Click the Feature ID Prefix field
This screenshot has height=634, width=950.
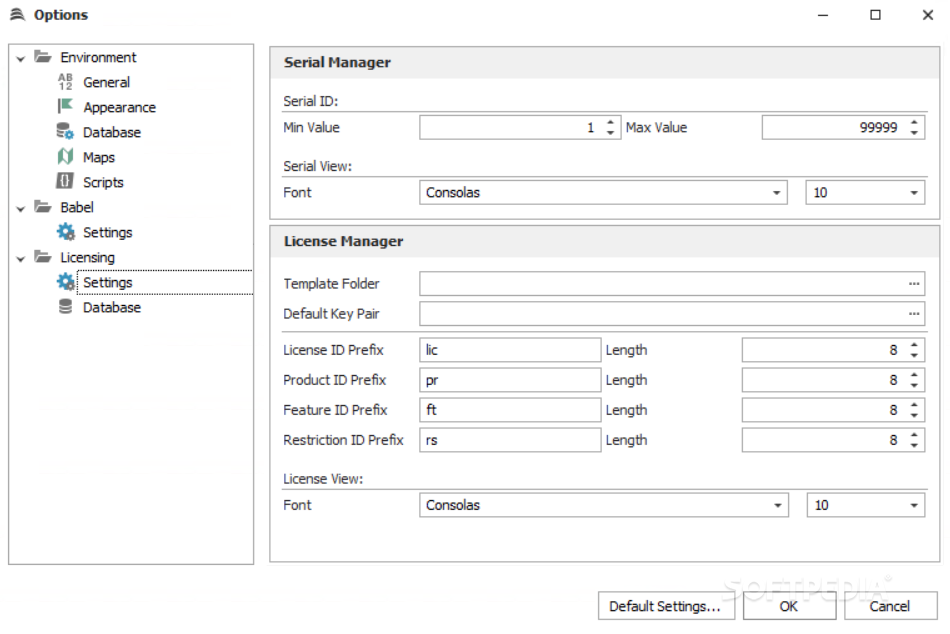510,410
